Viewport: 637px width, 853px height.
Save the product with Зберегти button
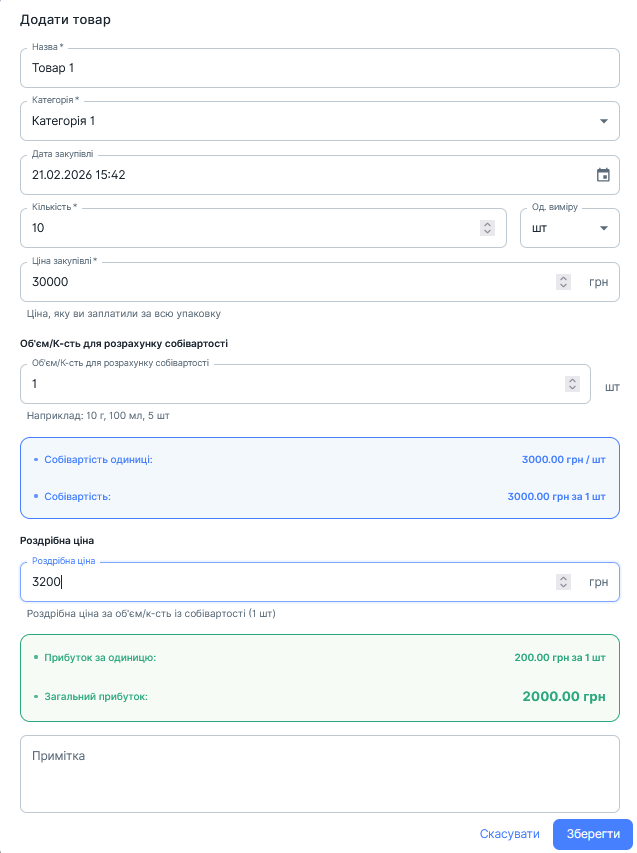593,834
